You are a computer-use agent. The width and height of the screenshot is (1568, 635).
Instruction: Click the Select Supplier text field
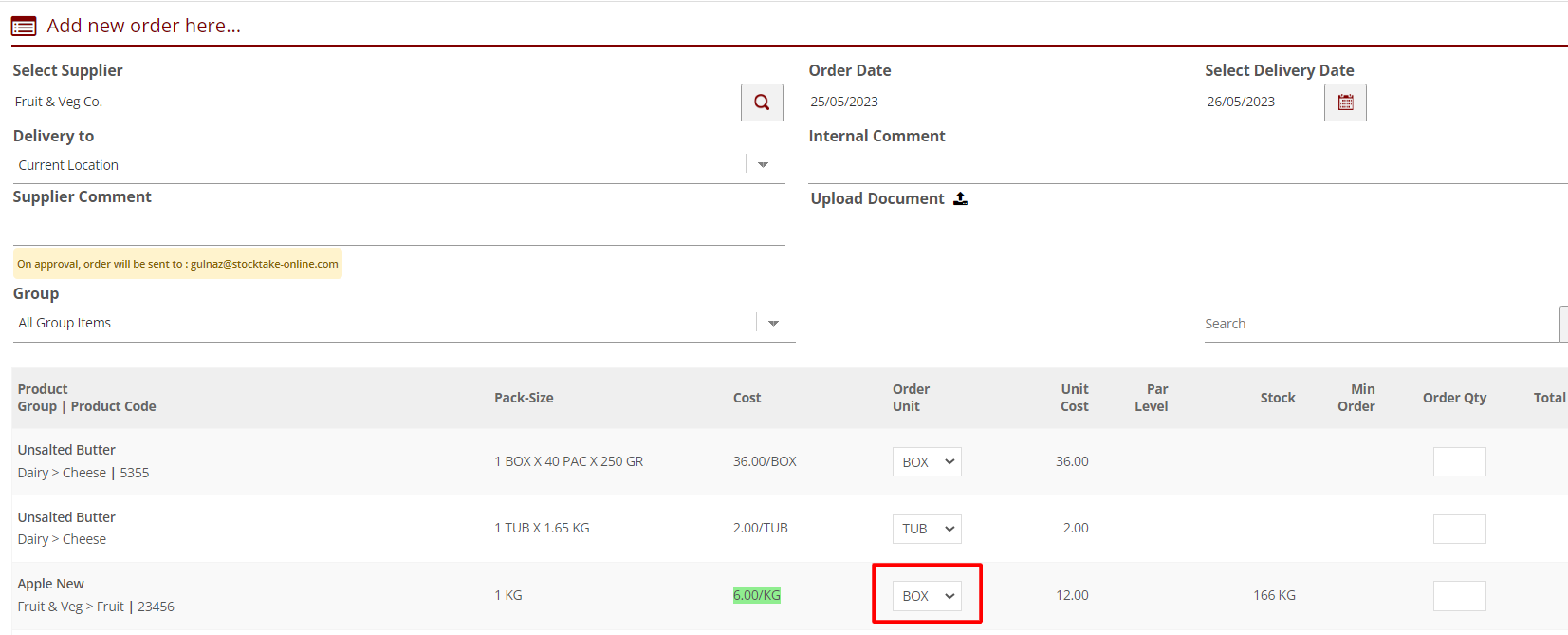(375, 103)
